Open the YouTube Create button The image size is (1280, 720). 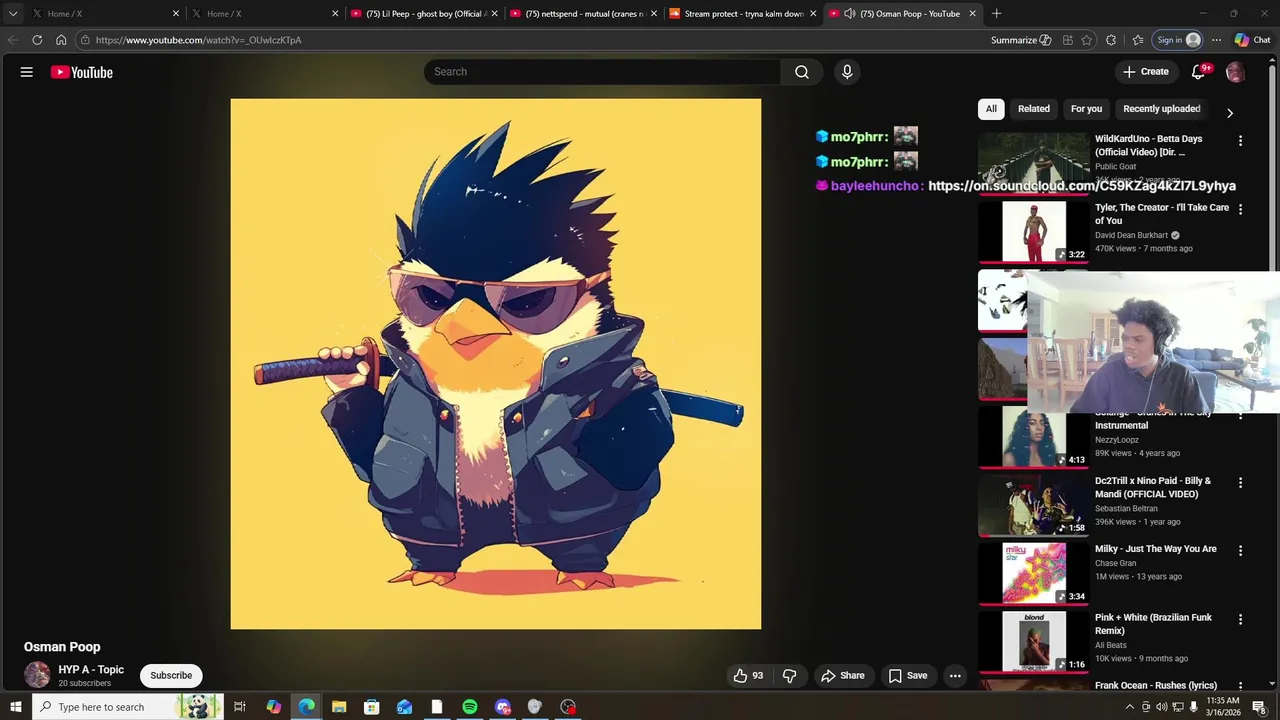point(1146,72)
